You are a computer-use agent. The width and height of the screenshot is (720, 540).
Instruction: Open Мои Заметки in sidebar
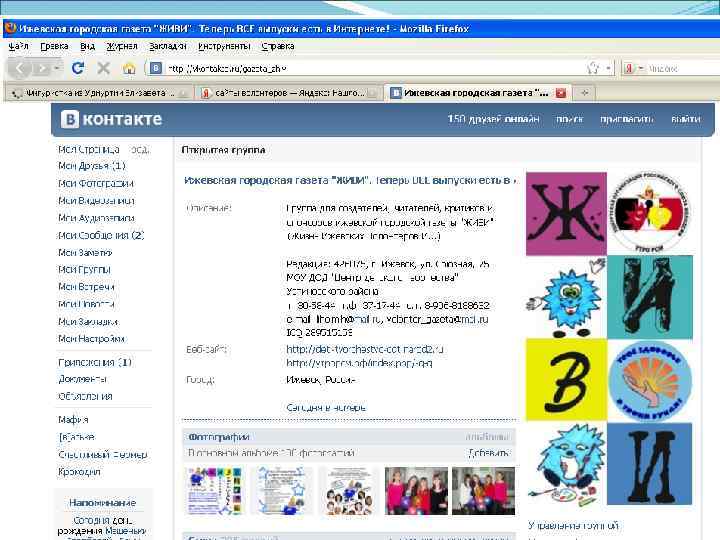(x=85, y=253)
